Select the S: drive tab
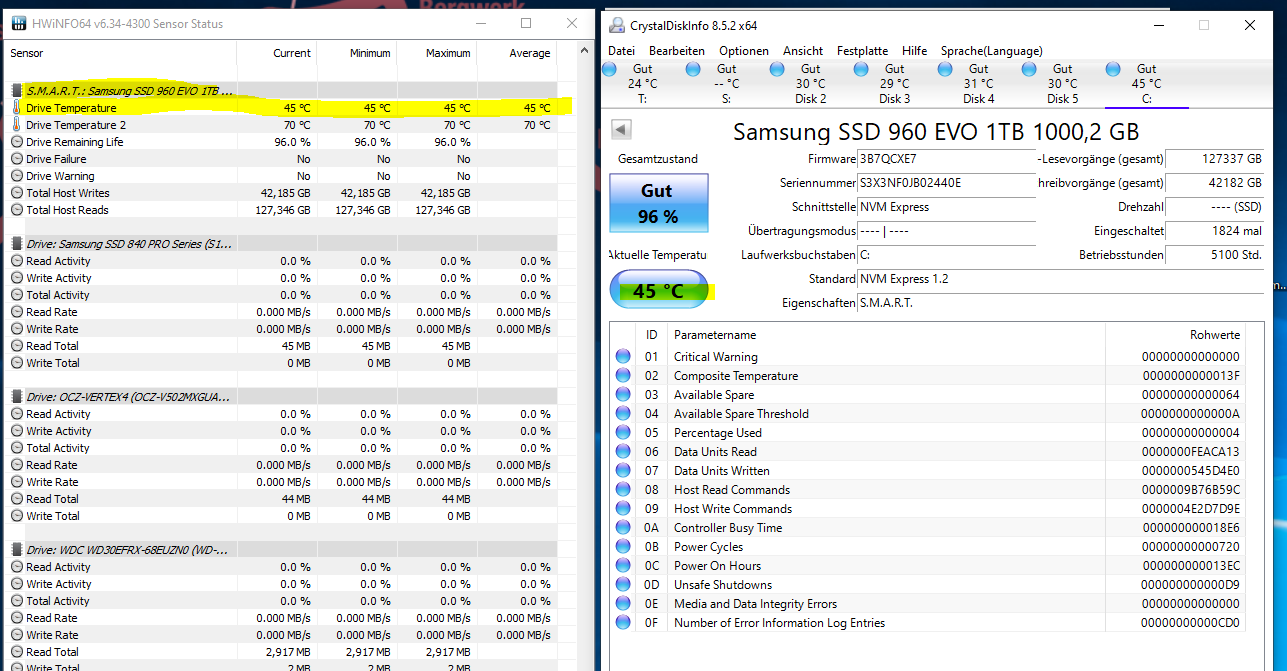 click(x=726, y=84)
